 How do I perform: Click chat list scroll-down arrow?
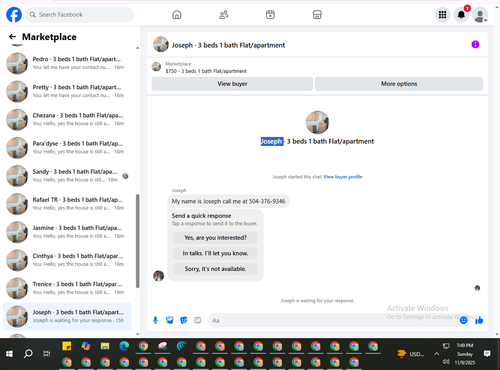138,334
